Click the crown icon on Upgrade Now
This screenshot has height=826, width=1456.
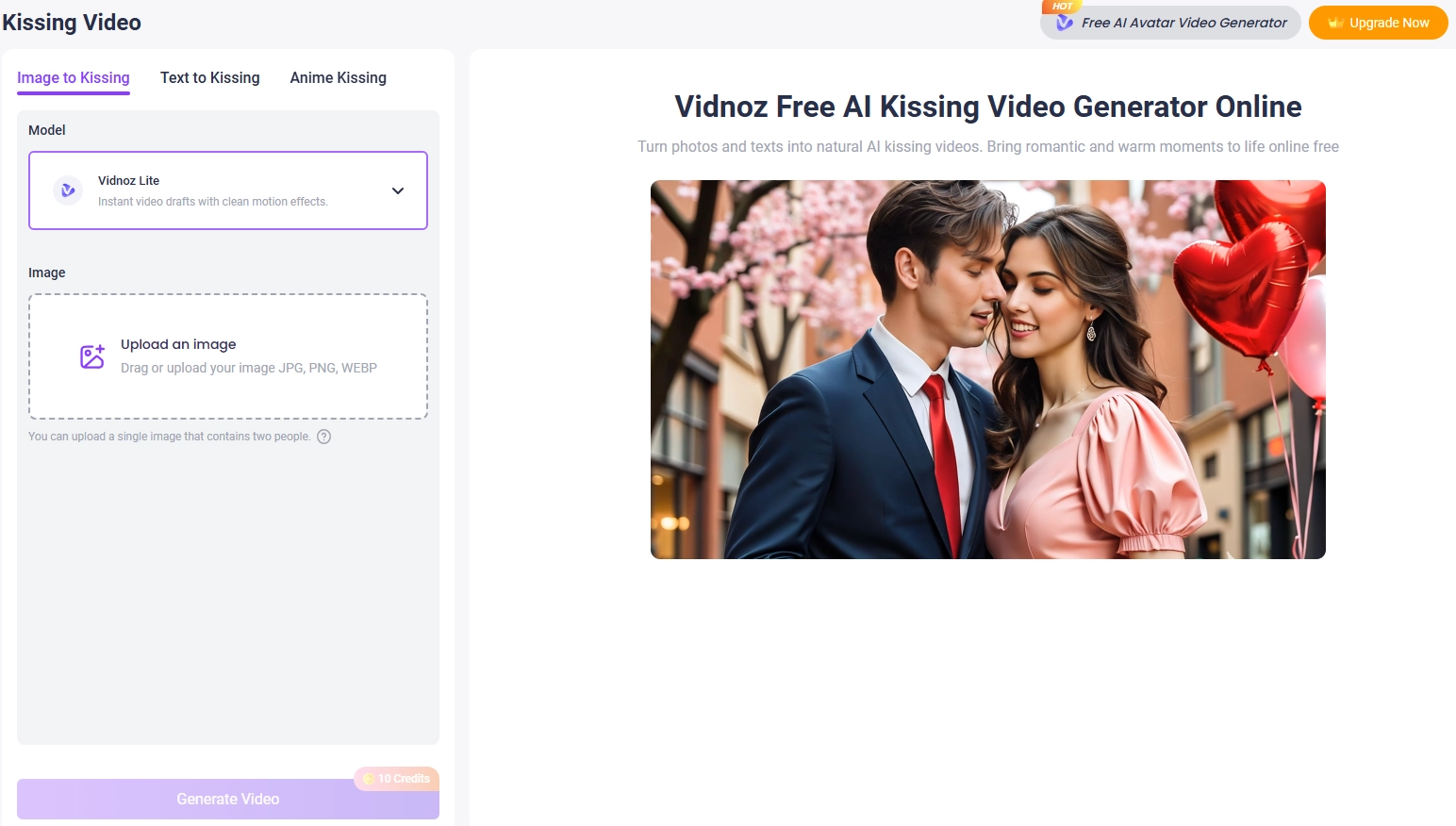(x=1335, y=23)
